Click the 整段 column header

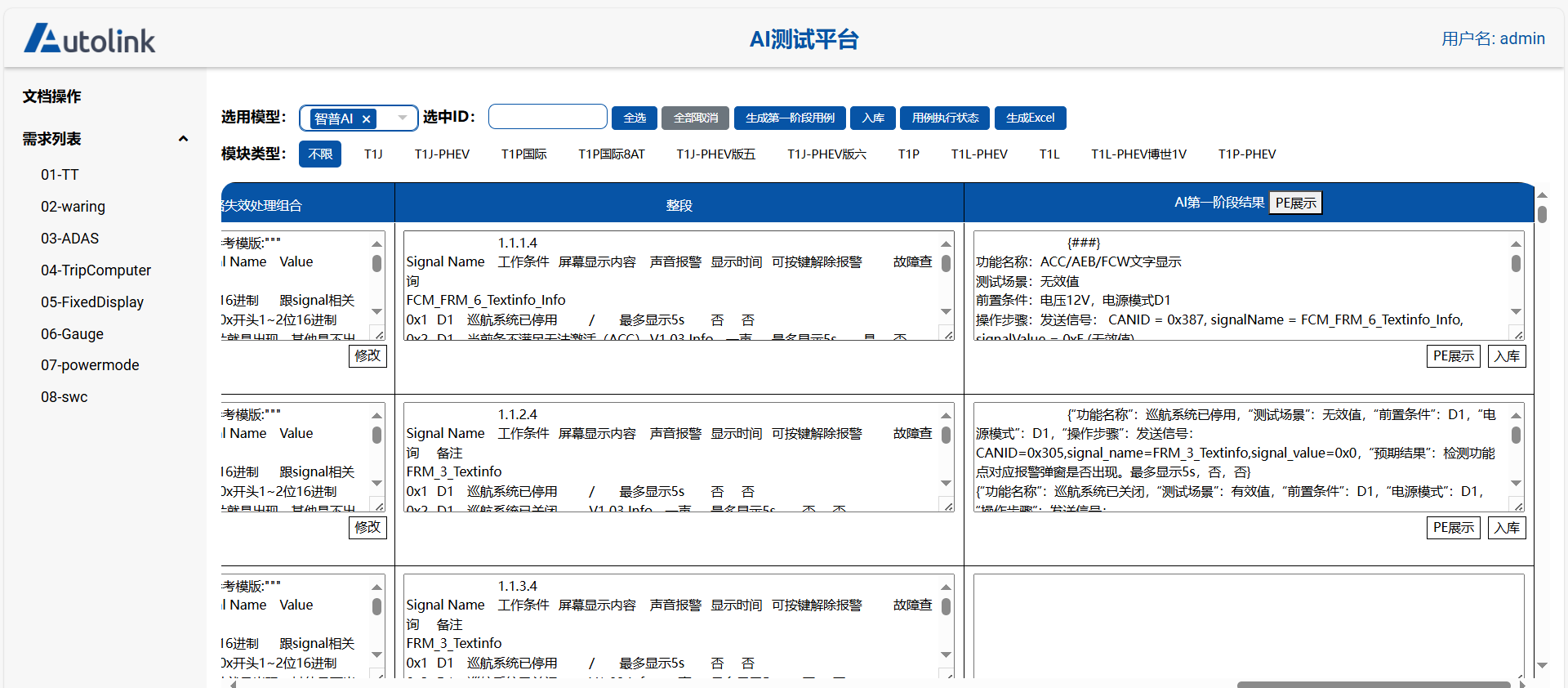click(679, 205)
